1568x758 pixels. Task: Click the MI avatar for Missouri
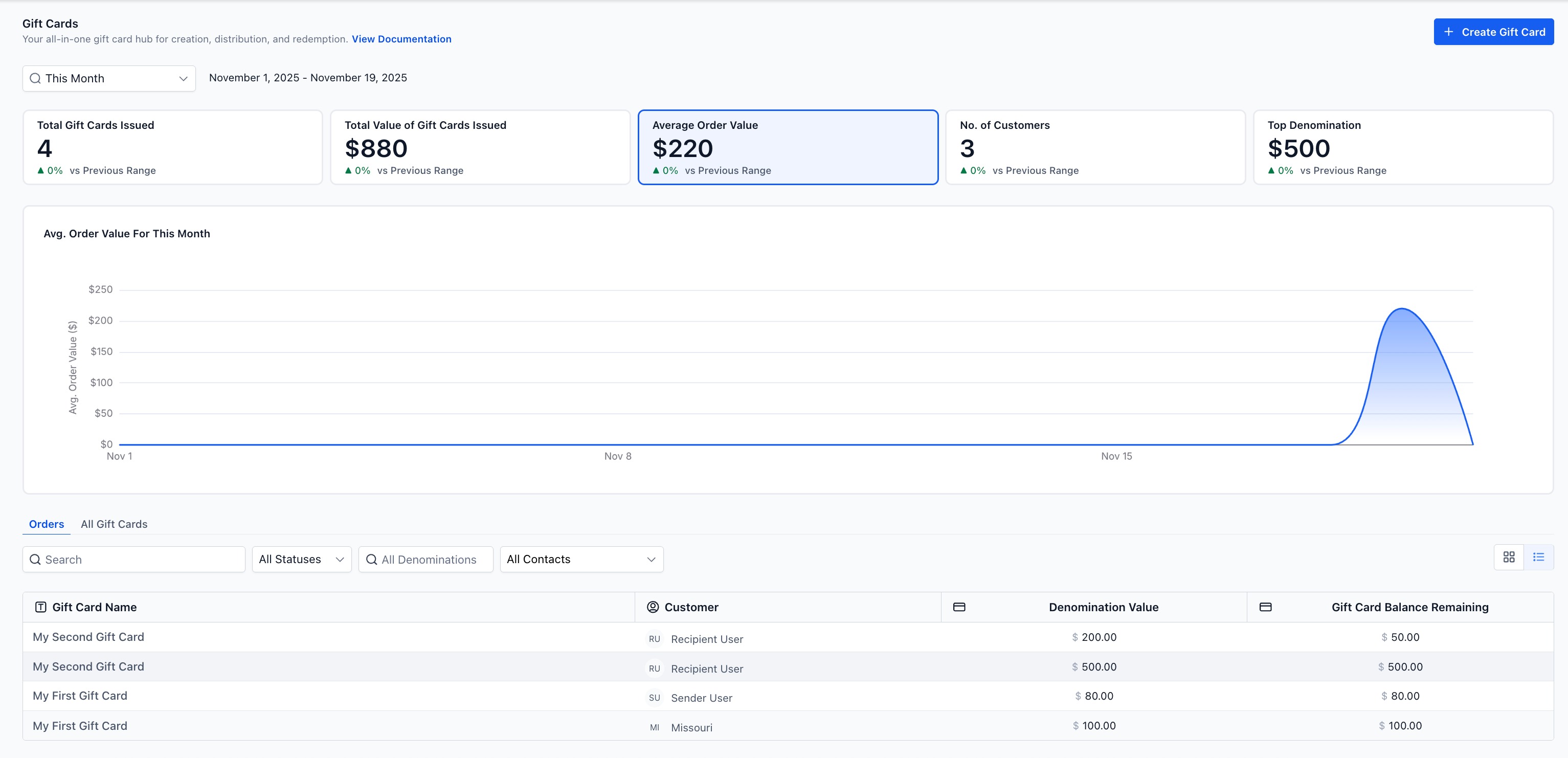654,727
